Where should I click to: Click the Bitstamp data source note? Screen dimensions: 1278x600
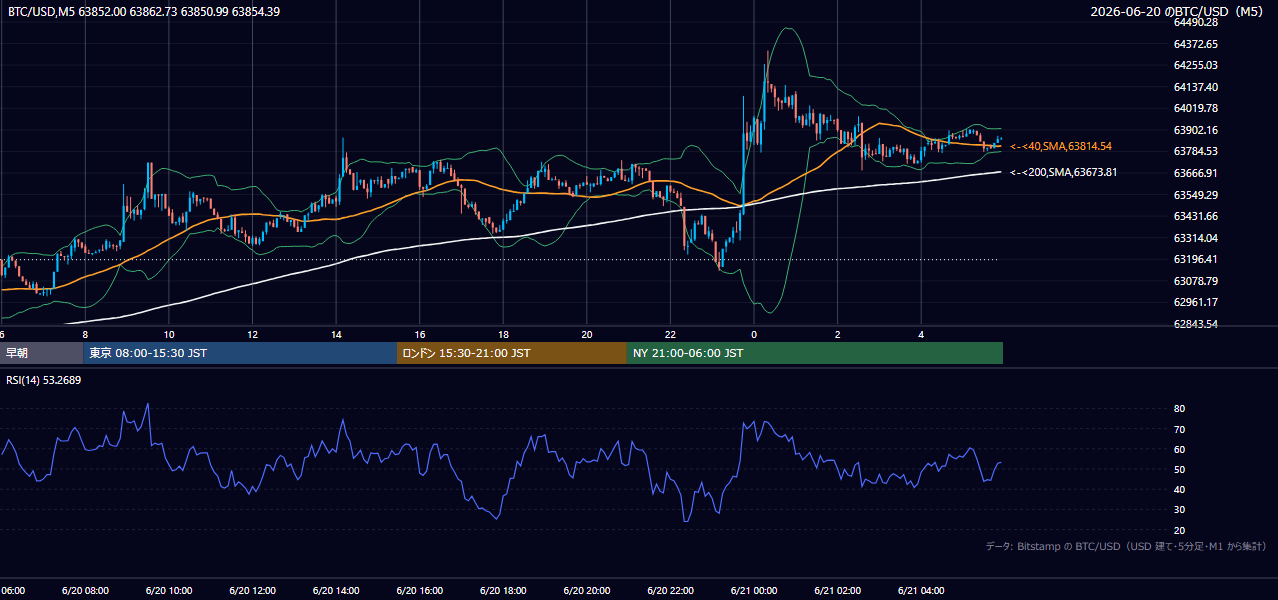pyautogui.click(x=1126, y=546)
